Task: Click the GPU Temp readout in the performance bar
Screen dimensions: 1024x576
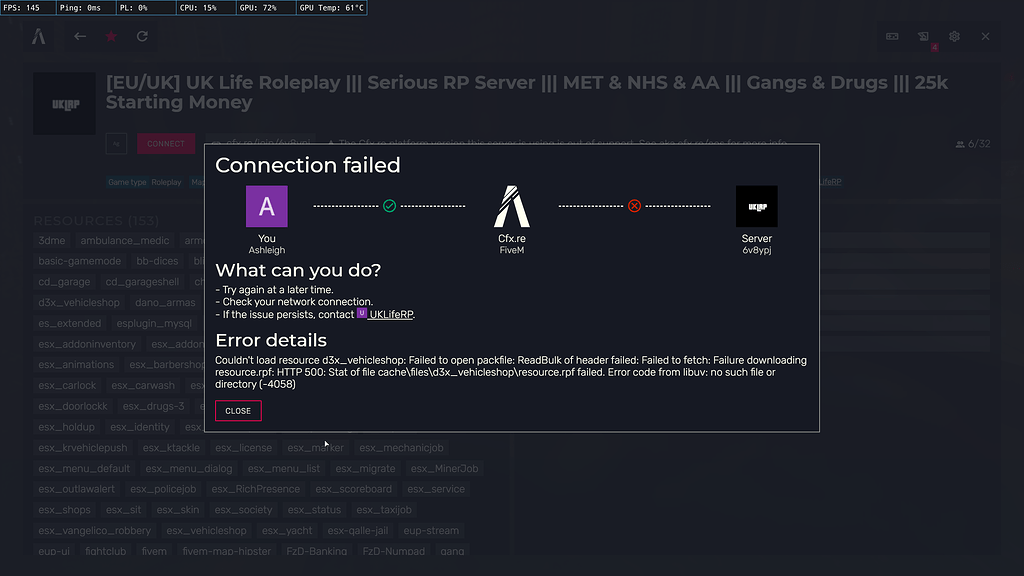Action: [x=331, y=7]
